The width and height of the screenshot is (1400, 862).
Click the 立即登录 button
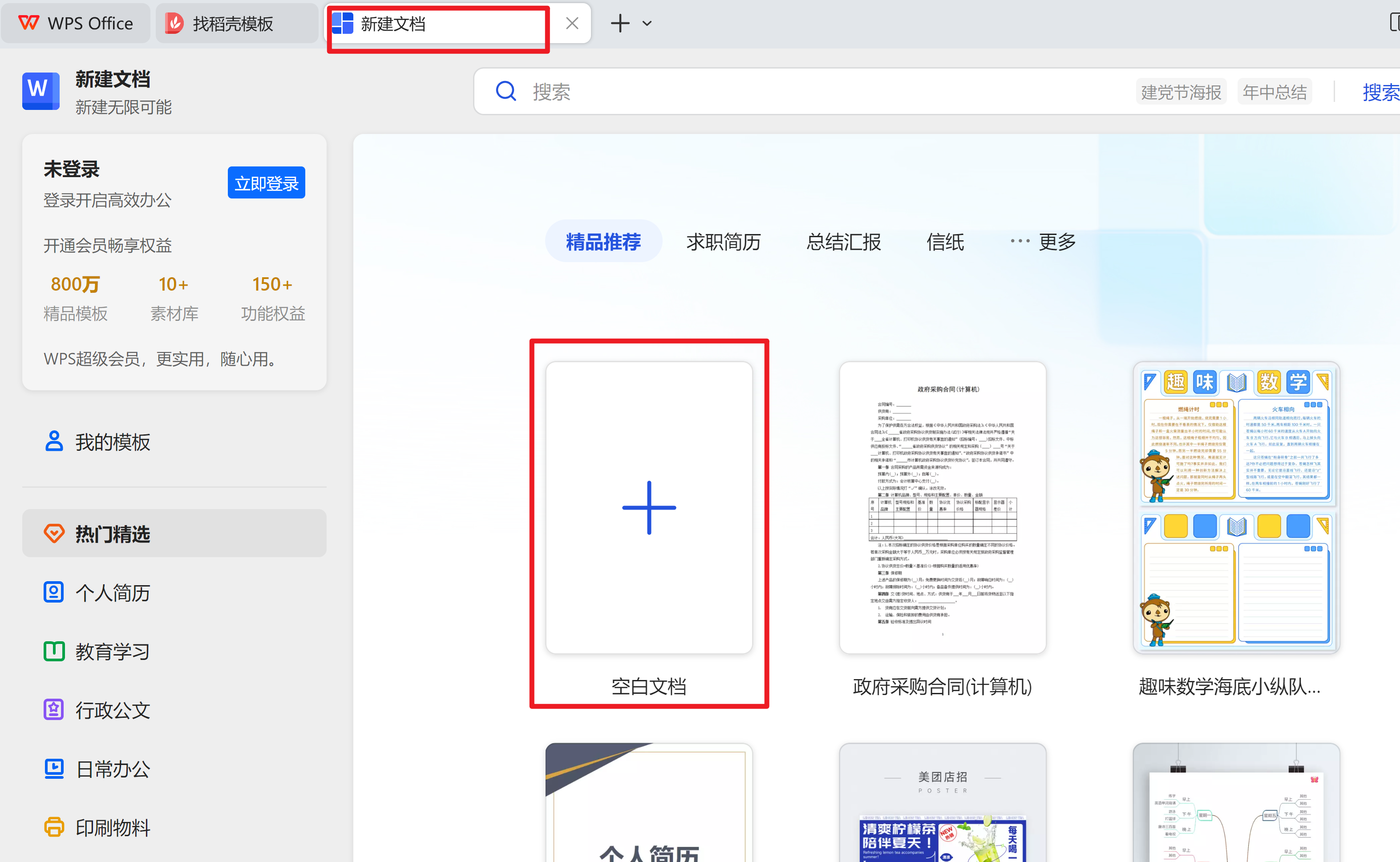coord(266,183)
